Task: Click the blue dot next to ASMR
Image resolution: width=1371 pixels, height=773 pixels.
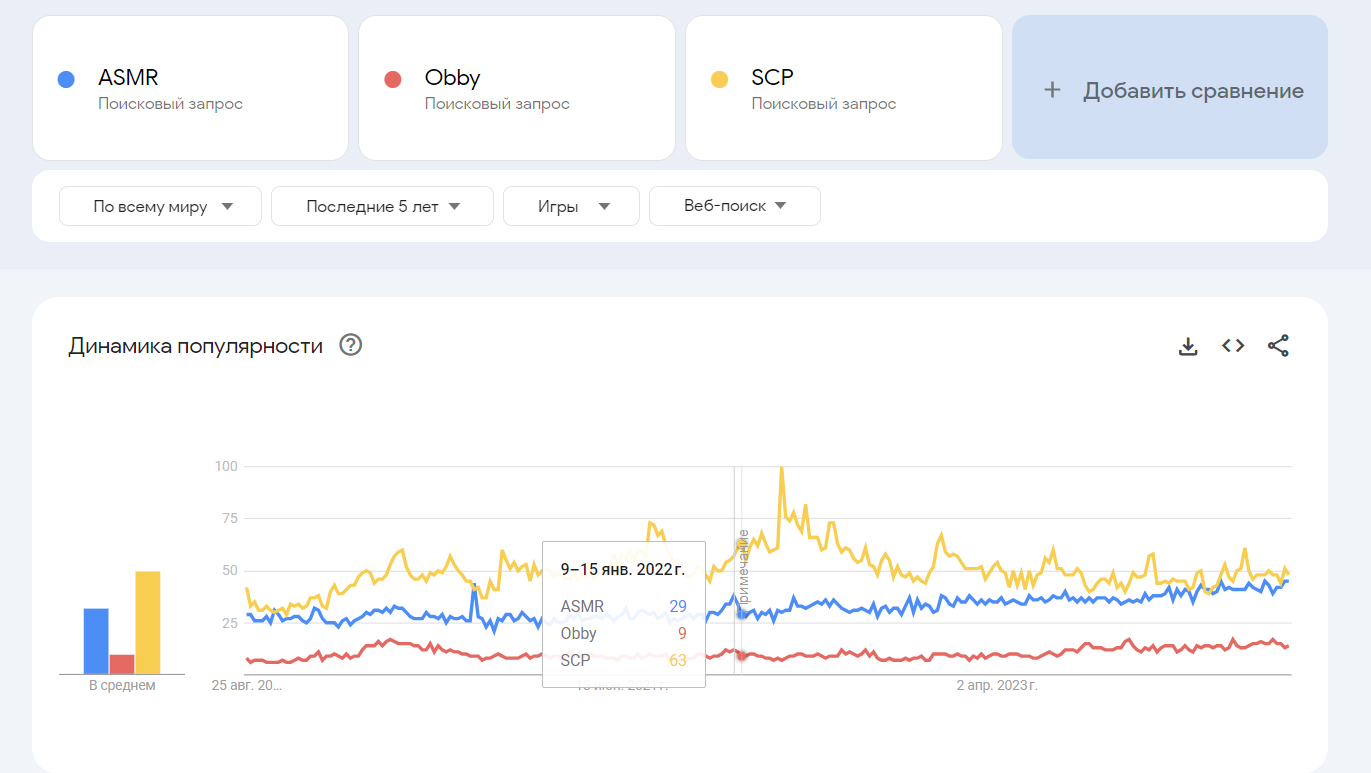Action: [66, 79]
